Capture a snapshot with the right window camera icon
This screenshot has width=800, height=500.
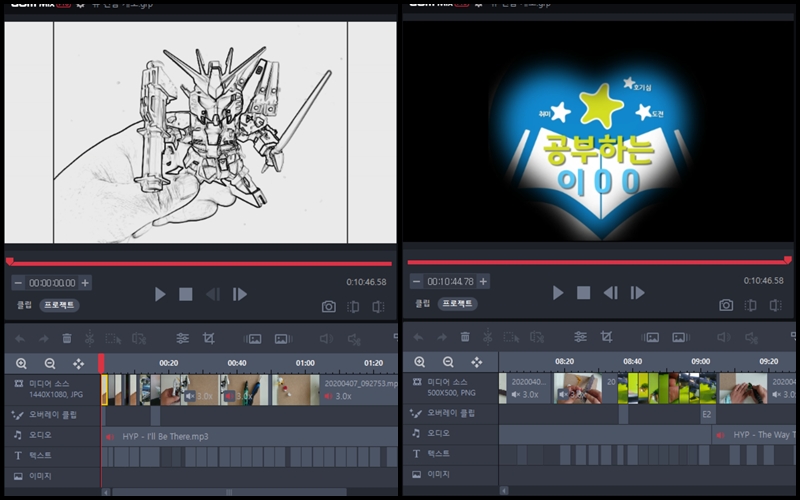(726, 305)
